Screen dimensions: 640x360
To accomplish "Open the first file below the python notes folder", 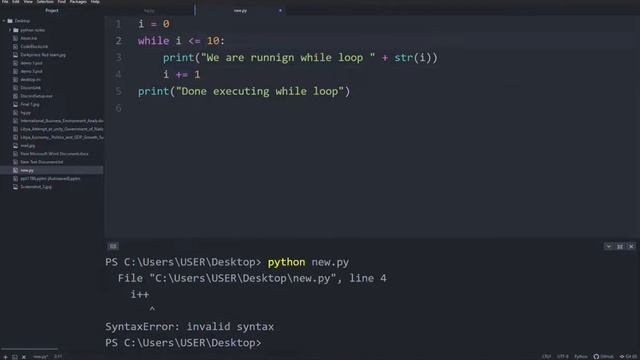I will (29, 38).
